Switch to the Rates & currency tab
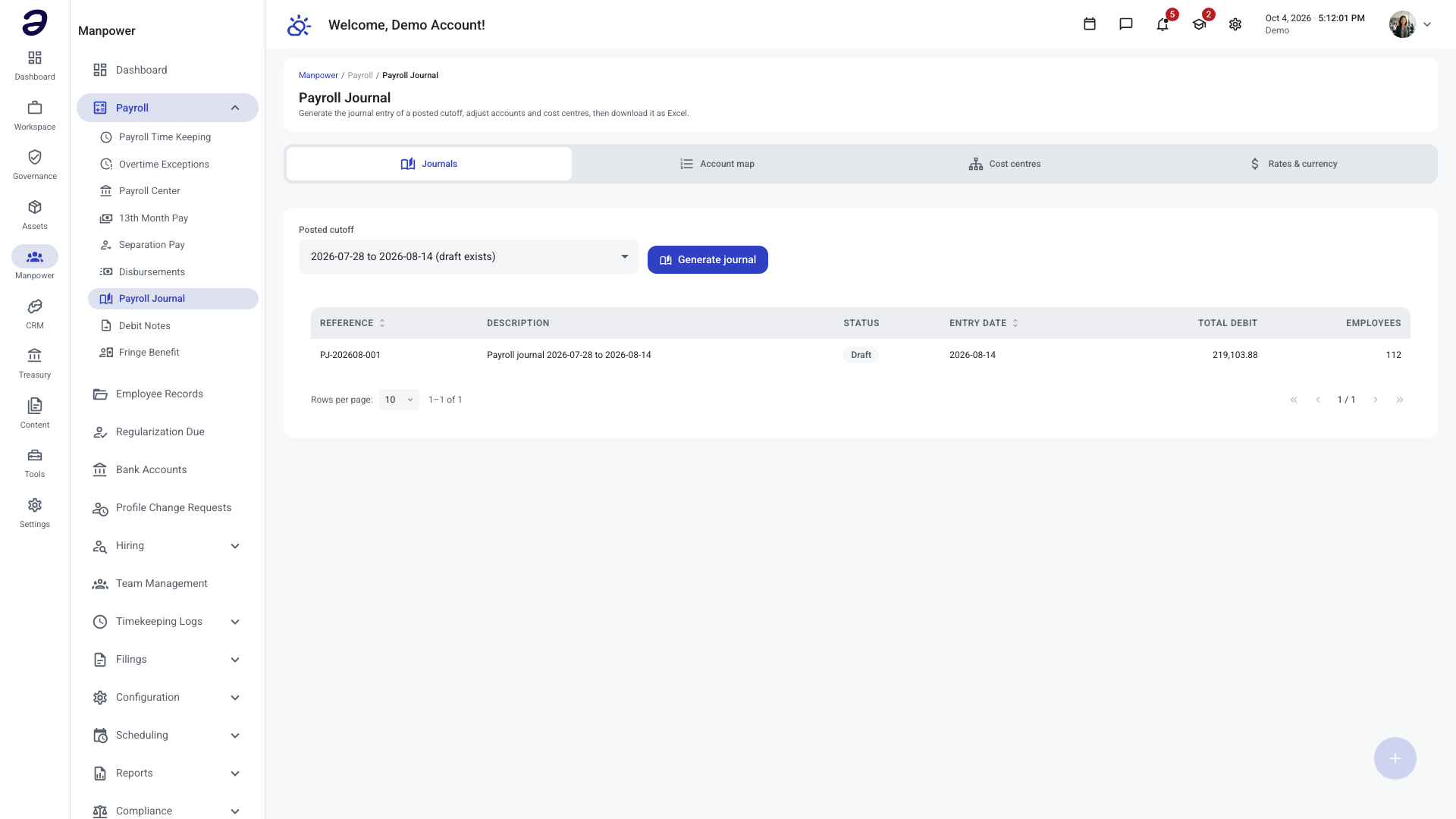The height and width of the screenshot is (819, 1456). 1292,164
